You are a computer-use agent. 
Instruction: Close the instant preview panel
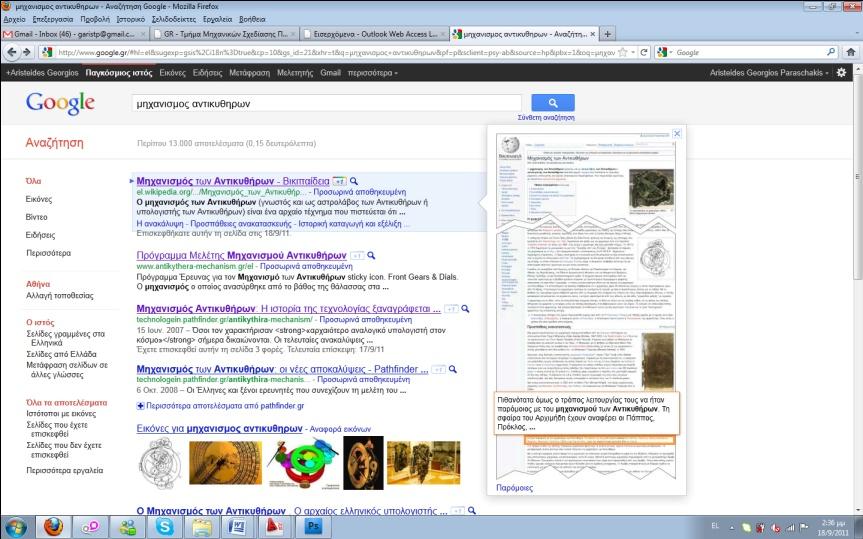click(x=677, y=133)
